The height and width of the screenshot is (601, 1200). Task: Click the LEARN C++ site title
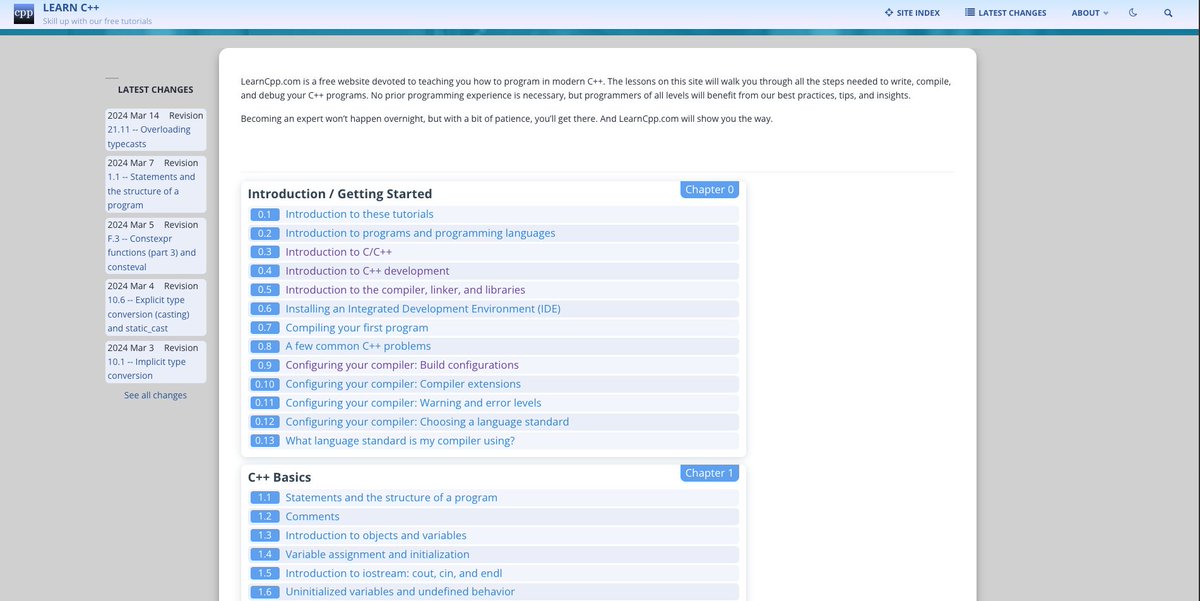pyautogui.click(x=71, y=8)
